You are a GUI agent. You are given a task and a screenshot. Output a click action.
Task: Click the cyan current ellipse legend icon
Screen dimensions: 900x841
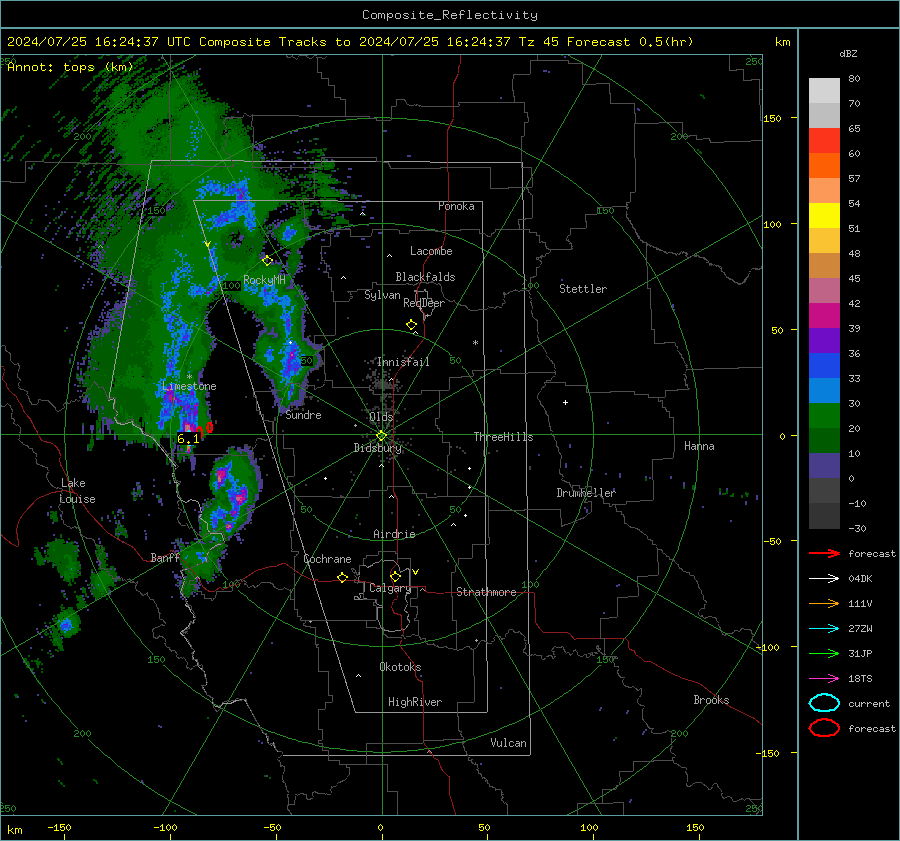click(x=824, y=703)
